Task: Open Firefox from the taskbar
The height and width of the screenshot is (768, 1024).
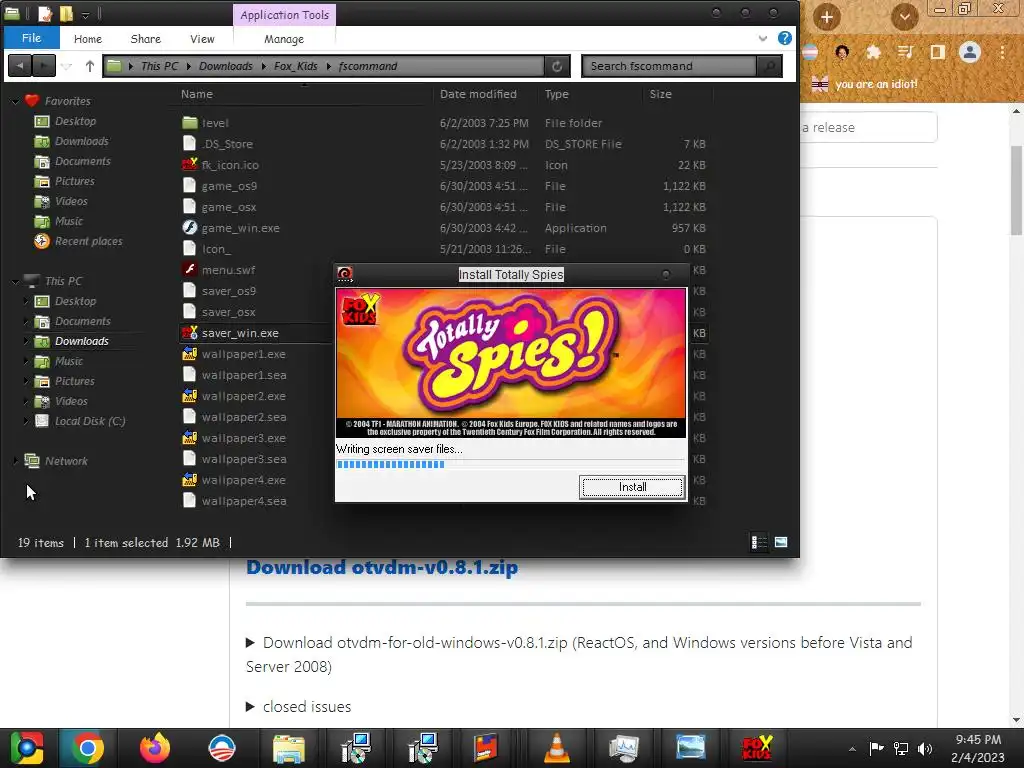Action: (x=155, y=748)
